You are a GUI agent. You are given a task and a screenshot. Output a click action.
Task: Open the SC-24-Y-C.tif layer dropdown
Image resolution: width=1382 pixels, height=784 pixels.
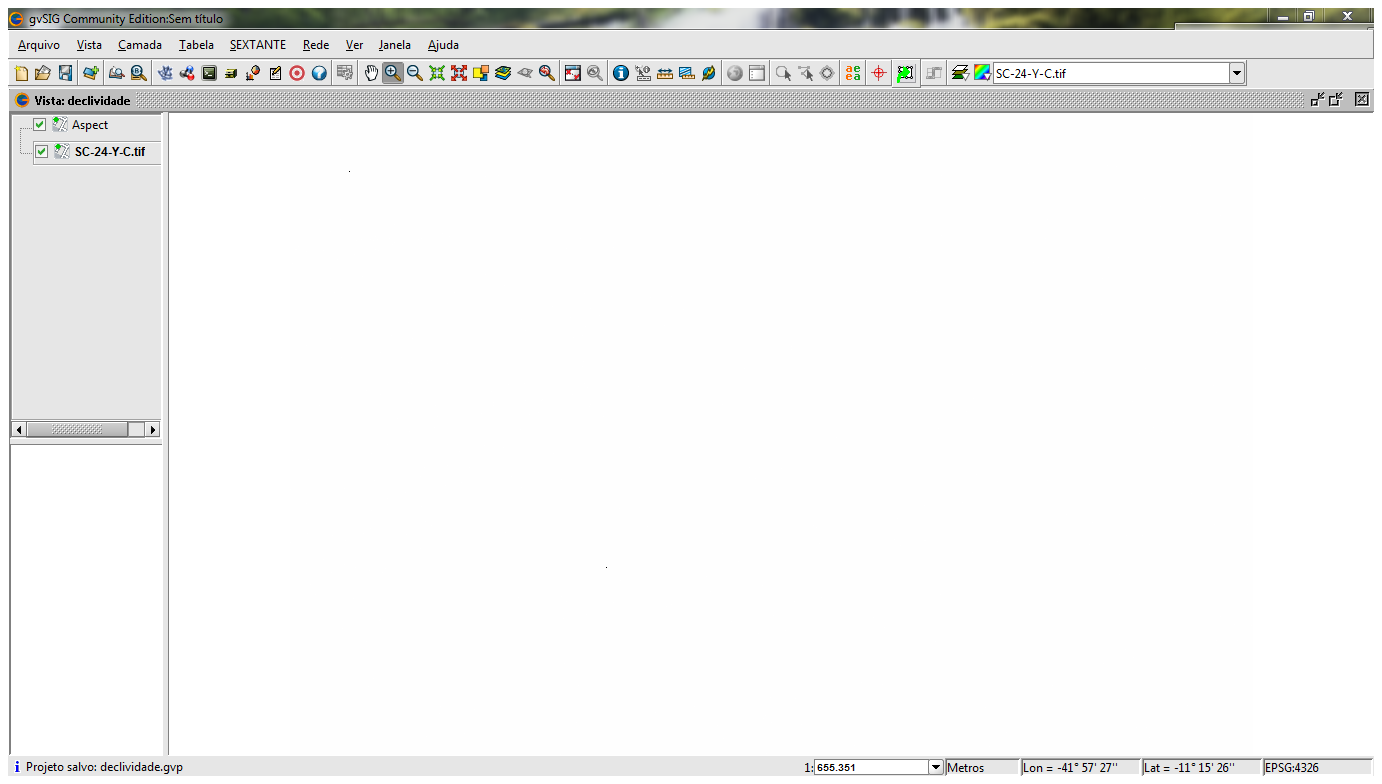pyautogui.click(x=1237, y=73)
